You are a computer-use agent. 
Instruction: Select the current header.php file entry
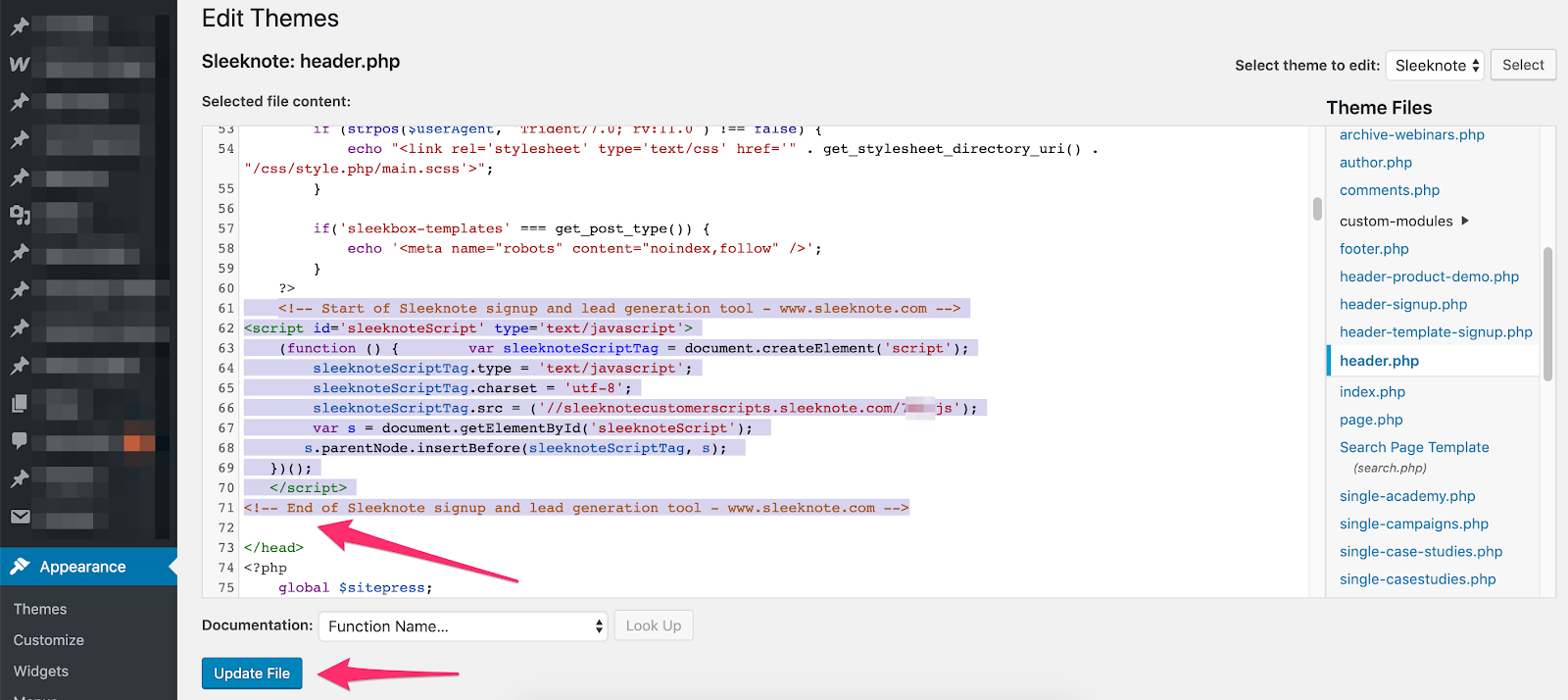coord(1379,361)
